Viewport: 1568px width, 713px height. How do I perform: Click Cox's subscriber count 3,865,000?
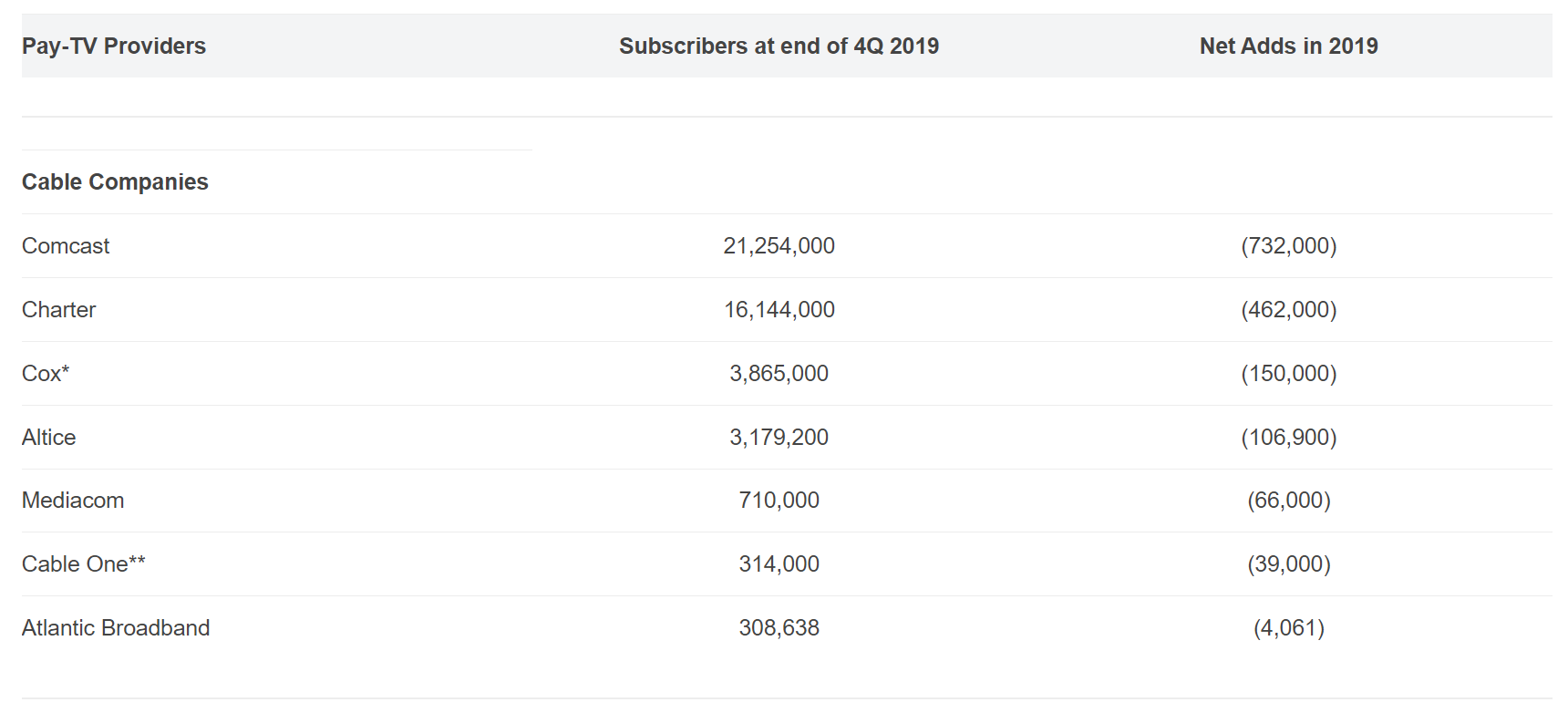[779, 374]
